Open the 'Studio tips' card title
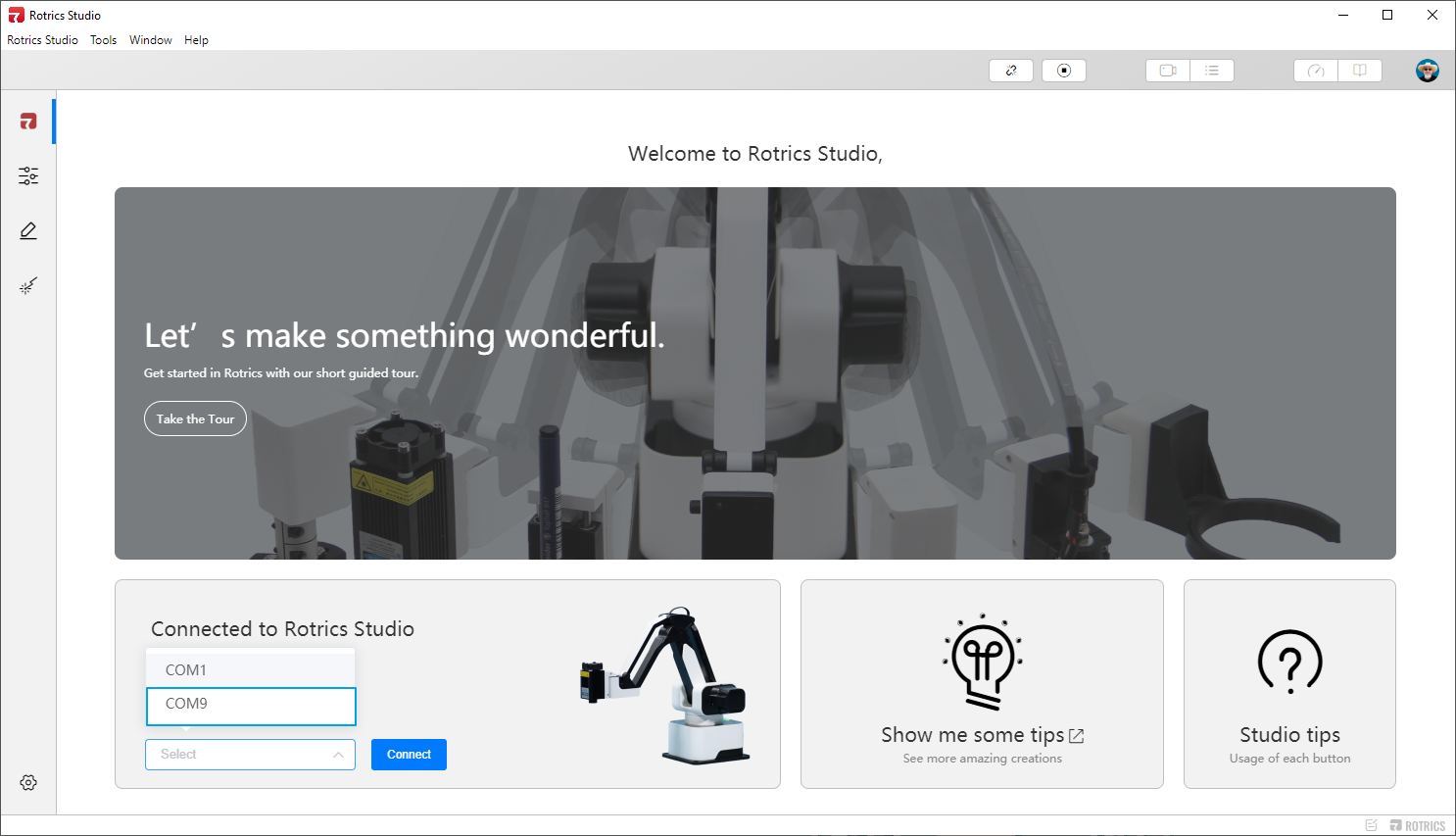Viewport: 1456px width, 836px height. point(1289,735)
